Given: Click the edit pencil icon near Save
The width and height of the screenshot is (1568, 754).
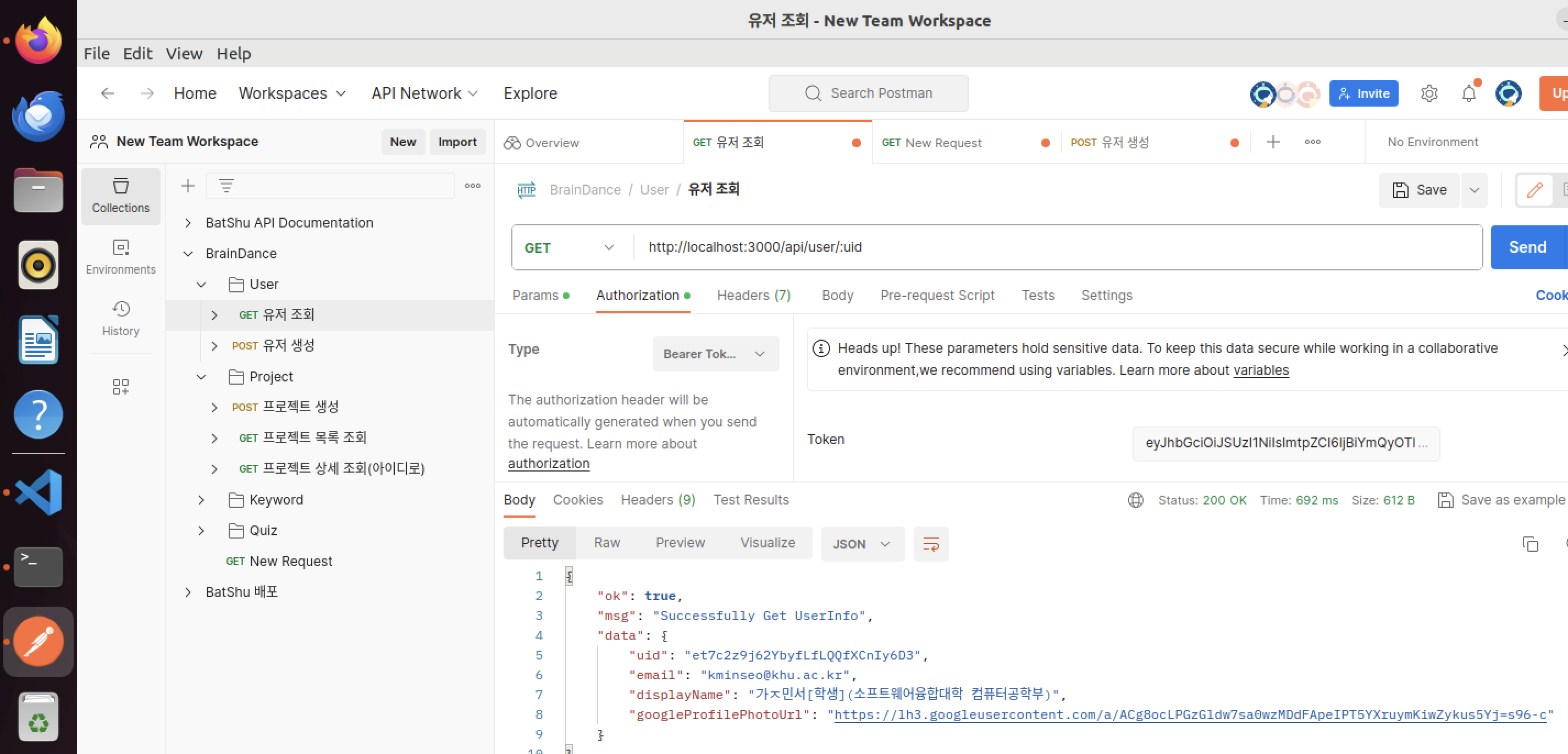Looking at the screenshot, I should [x=1534, y=190].
